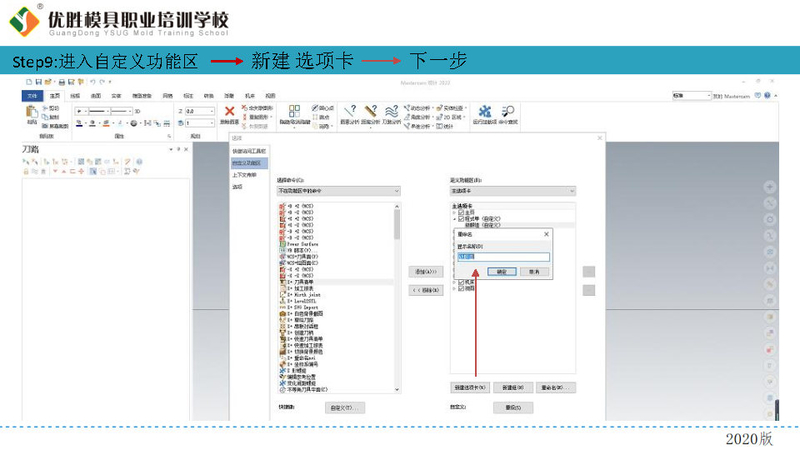
Task: Click the 重设(S) reset button
Action: coord(513,408)
